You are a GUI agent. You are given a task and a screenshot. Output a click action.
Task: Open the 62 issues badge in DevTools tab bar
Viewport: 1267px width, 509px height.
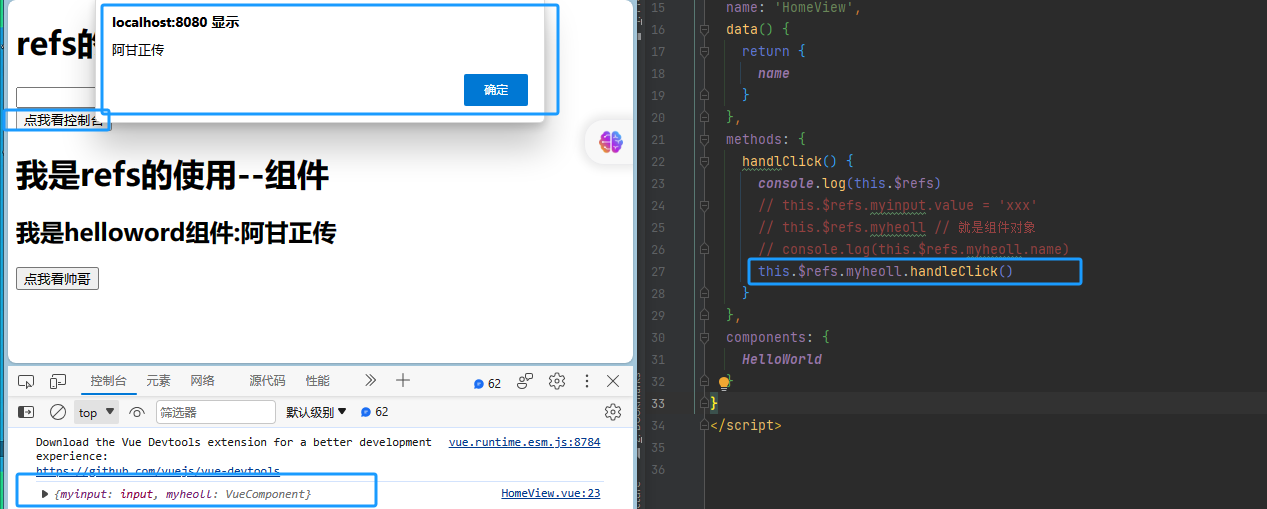pyautogui.click(x=487, y=383)
